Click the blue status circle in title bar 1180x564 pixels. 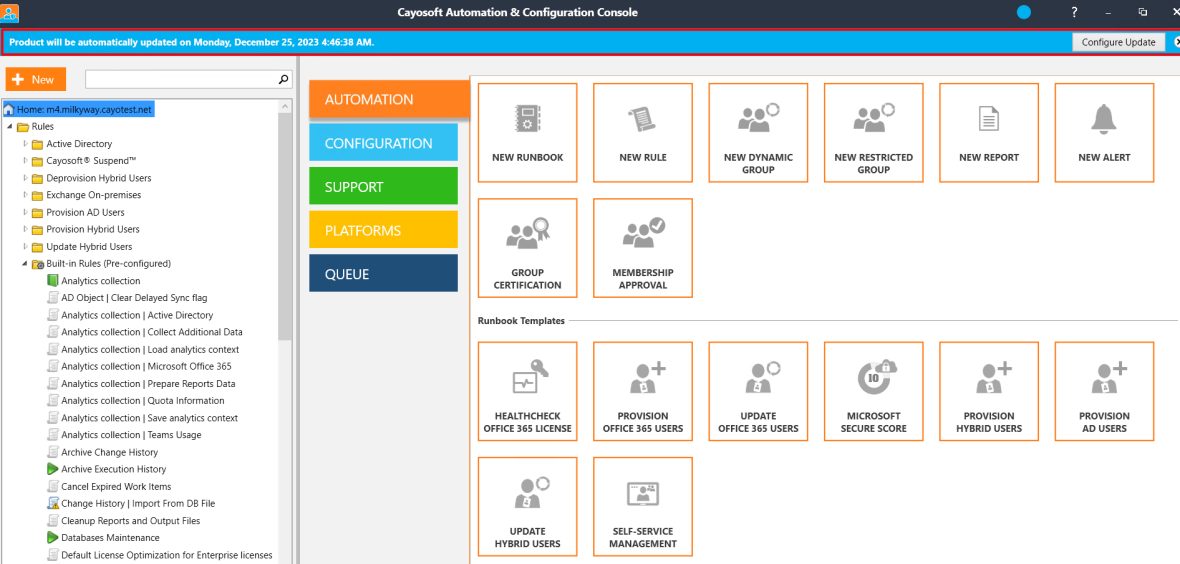pos(1023,12)
